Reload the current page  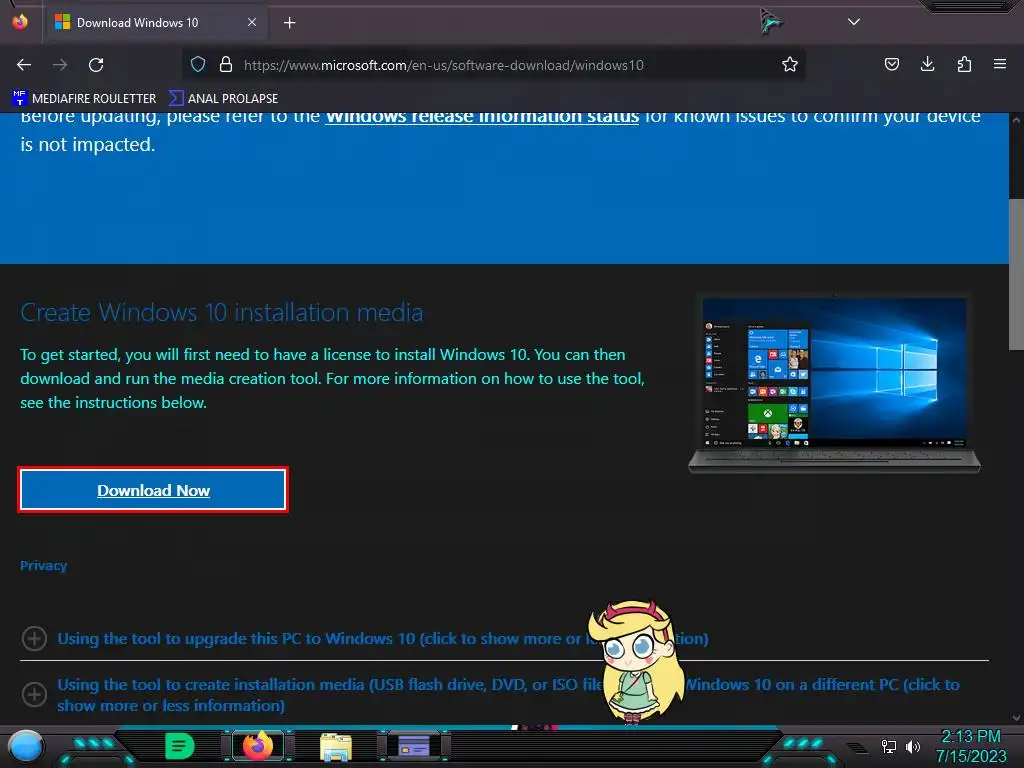pyautogui.click(x=96, y=65)
